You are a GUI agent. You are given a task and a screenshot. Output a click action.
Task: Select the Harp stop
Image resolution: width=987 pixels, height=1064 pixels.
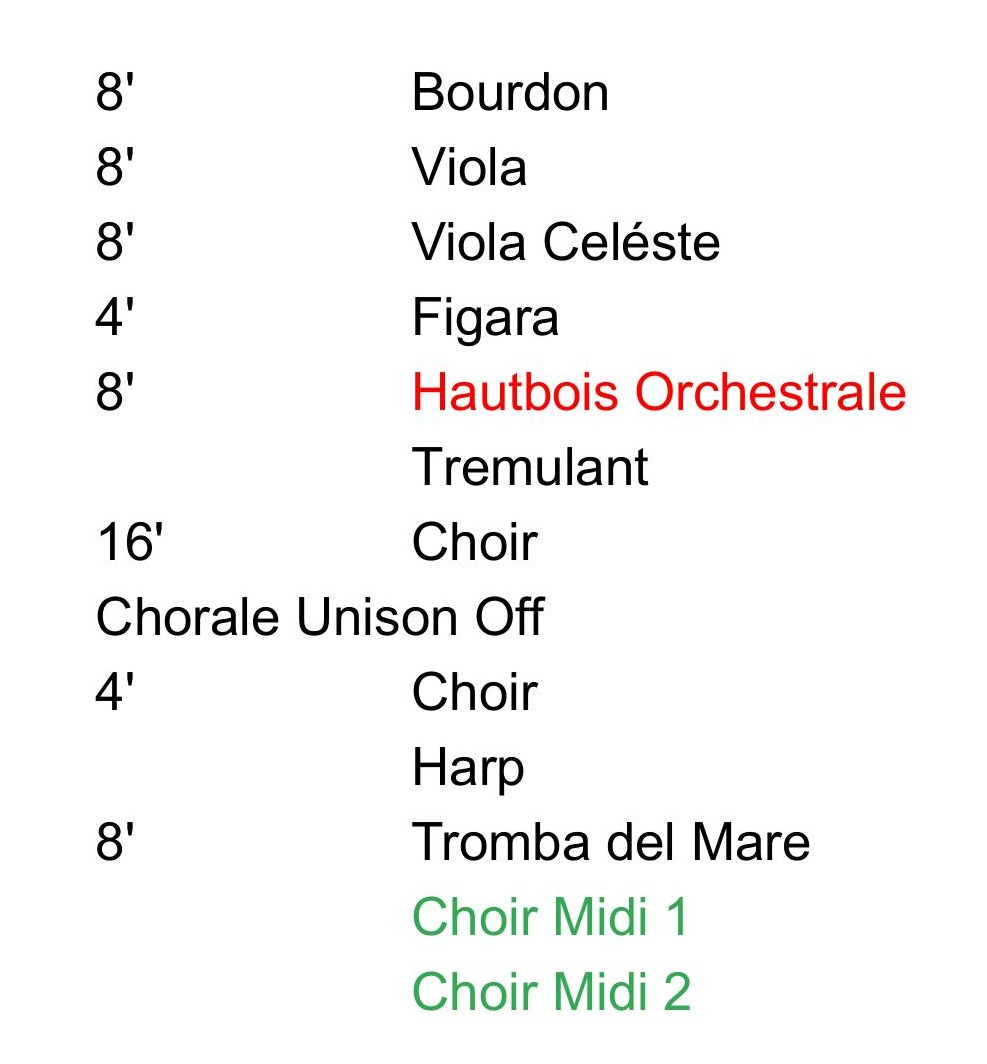point(468,769)
